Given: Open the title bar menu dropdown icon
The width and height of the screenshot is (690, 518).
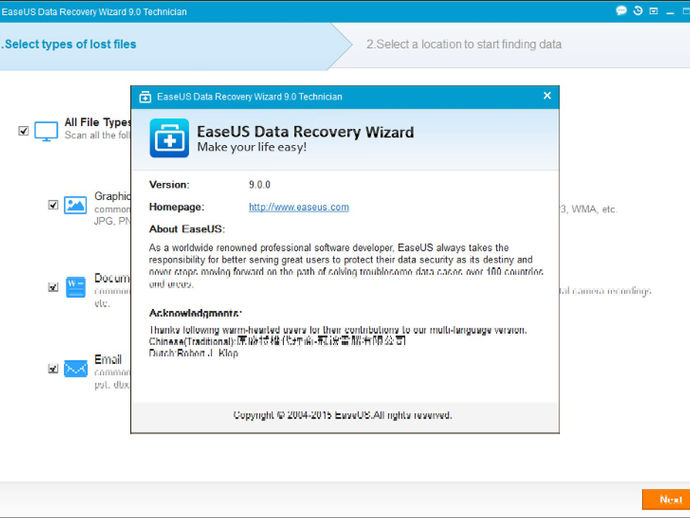Looking at the screenshot, I should click(653, 11).
